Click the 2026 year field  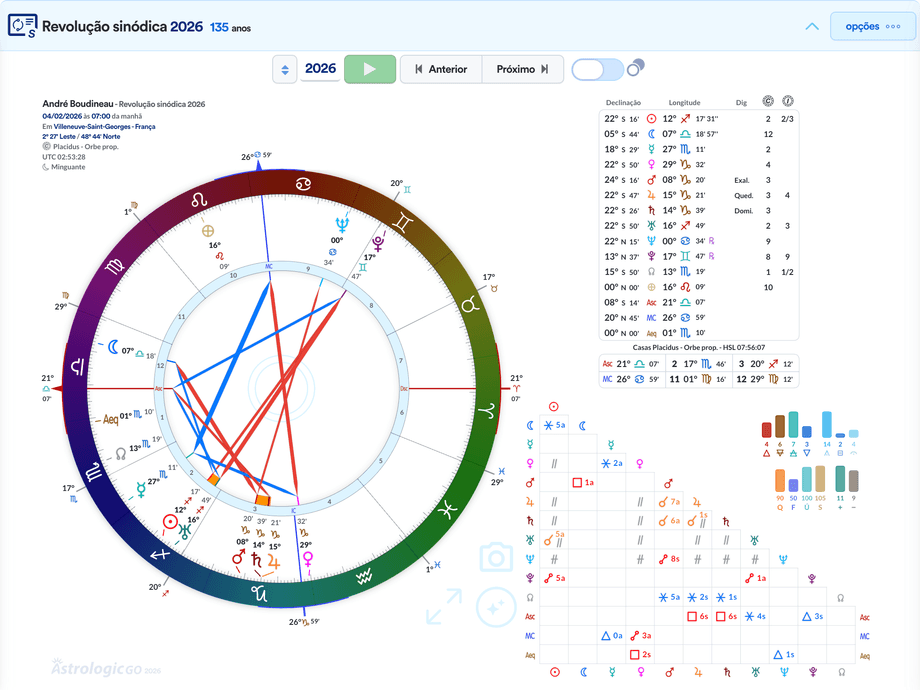point(320,69)
